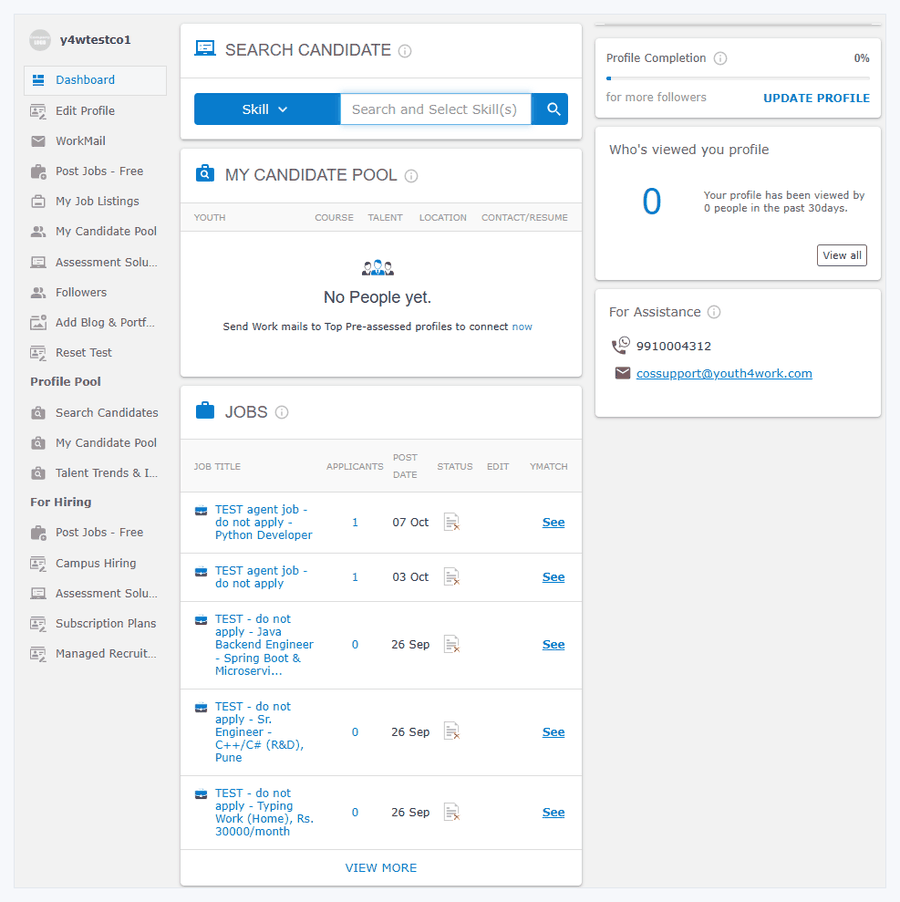Open Sr. Engineer C++/C# job title
Image resolution: width=900 pixels, height=902 pixels.
coord(259,732)
